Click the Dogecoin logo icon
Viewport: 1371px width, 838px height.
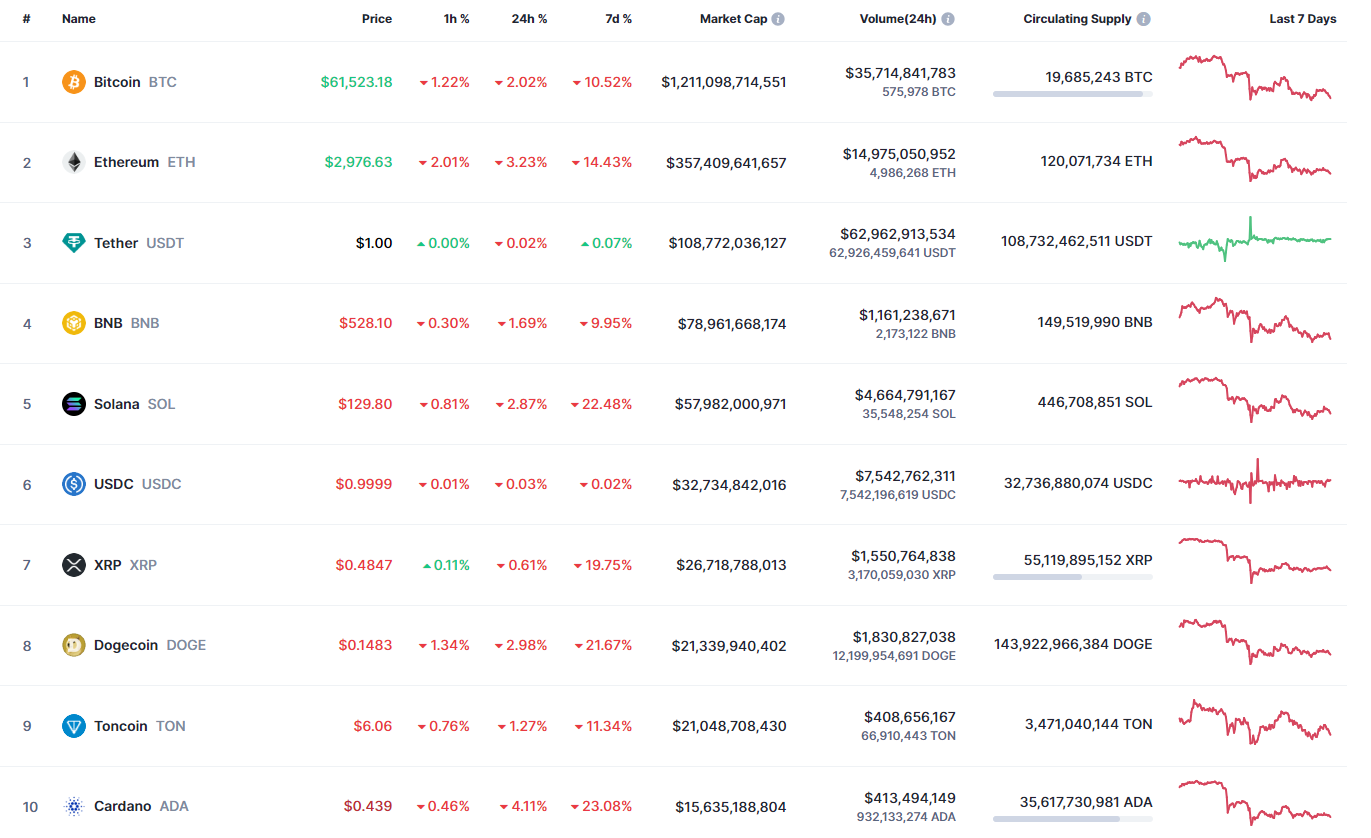(x=74, y=645)
